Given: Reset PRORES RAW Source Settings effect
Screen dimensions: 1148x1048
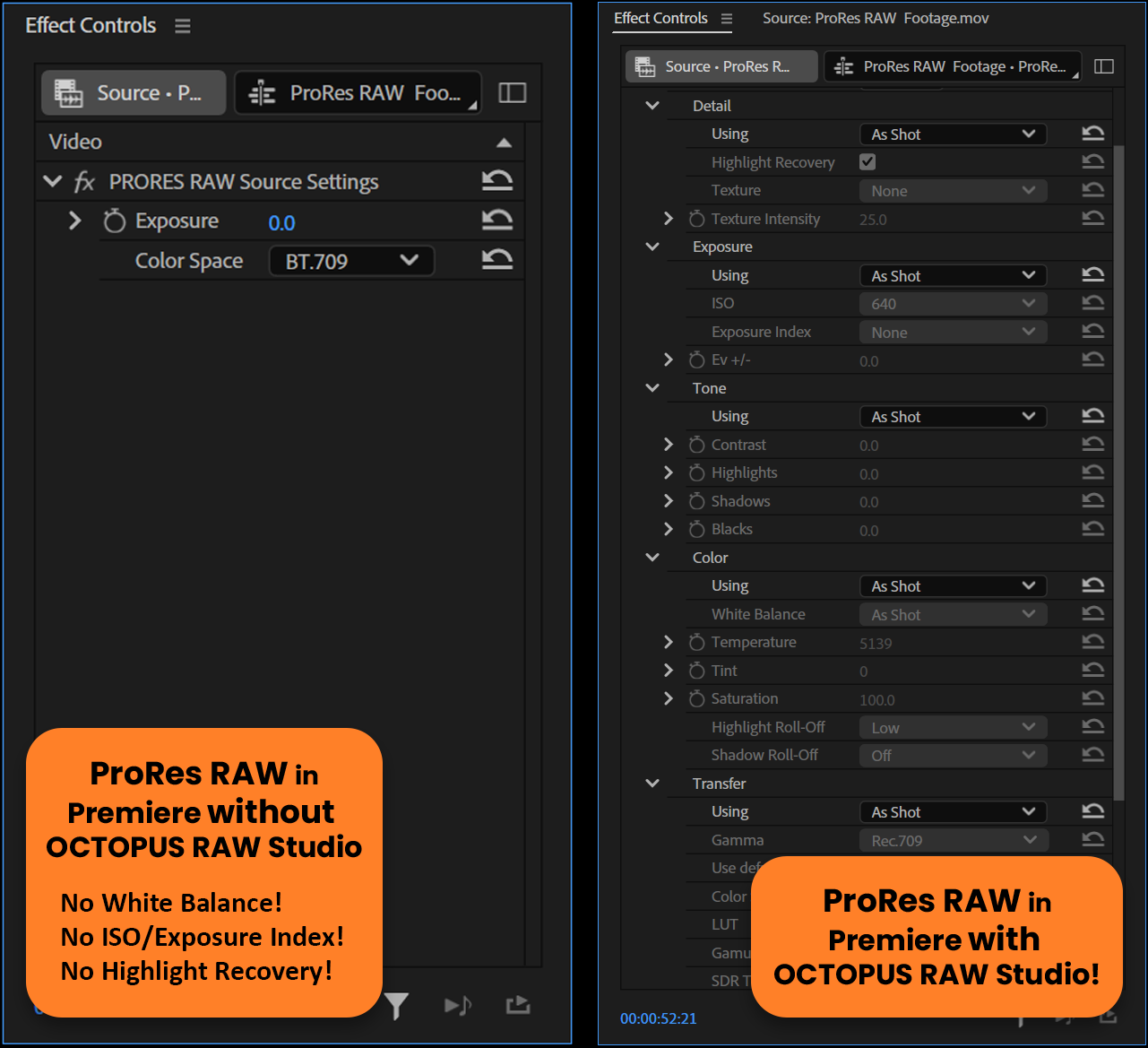Looking at the screenshot, I should (x=497, y=181).
